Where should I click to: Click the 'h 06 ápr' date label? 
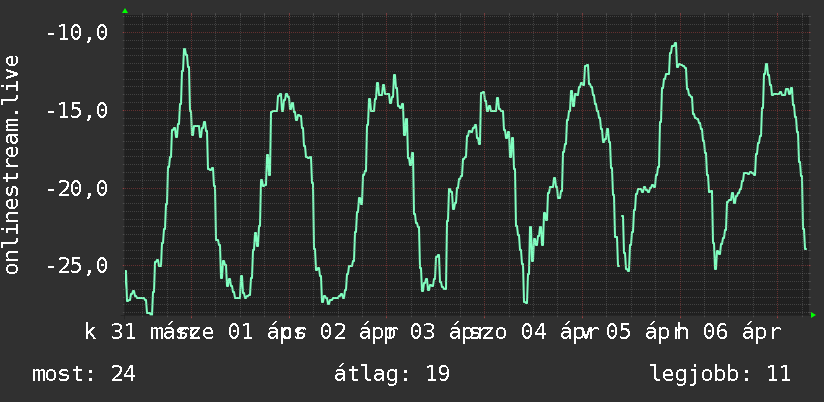tap(728, 333)
